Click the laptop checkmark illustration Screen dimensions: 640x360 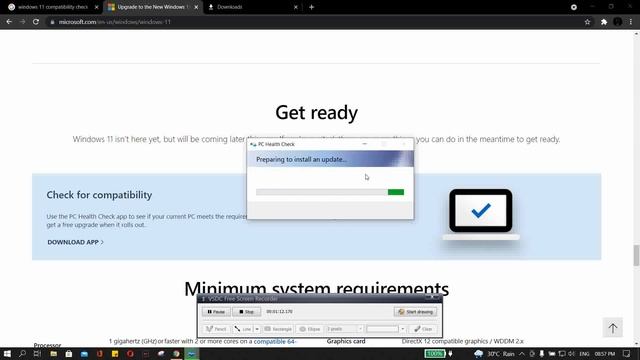(x=481, y=214)
